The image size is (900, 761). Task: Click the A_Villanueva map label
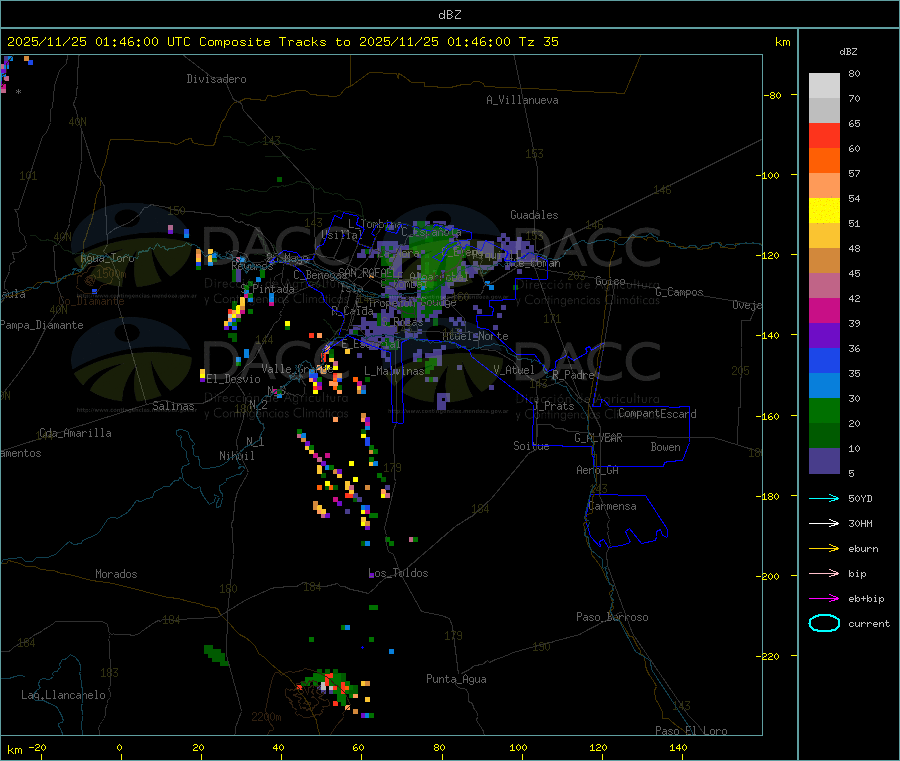[x=522, y=100]
